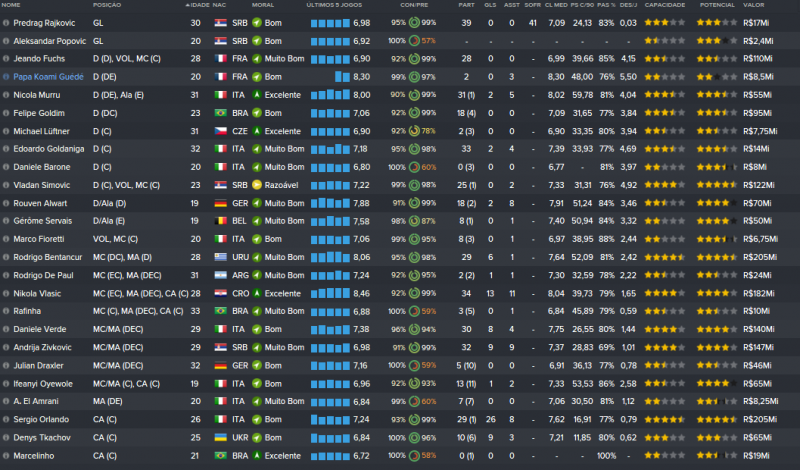Screen dimensions: 800x470
Task: Click the Uruguay flag for Rodrigo Bentancur
Action: (x=218, y=257)
